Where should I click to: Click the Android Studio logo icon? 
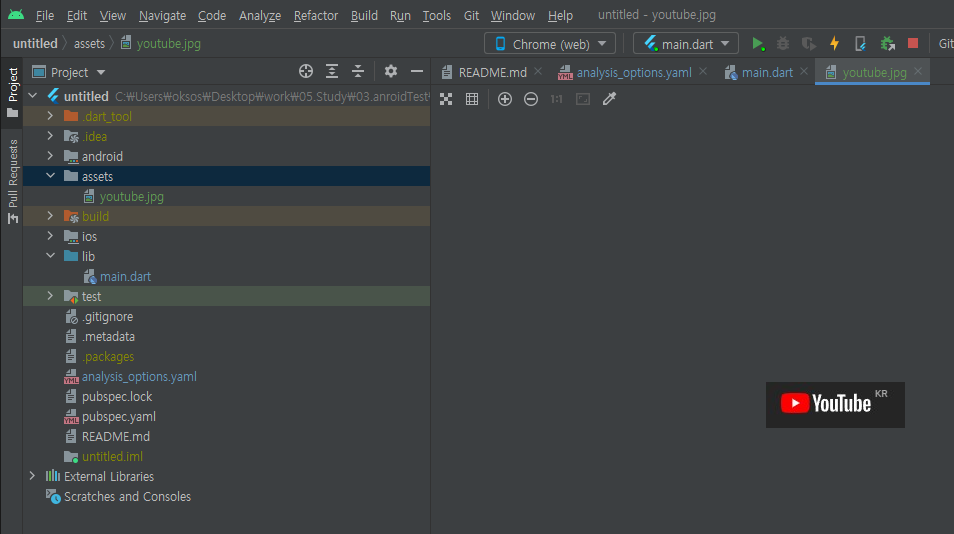point(16,15)
